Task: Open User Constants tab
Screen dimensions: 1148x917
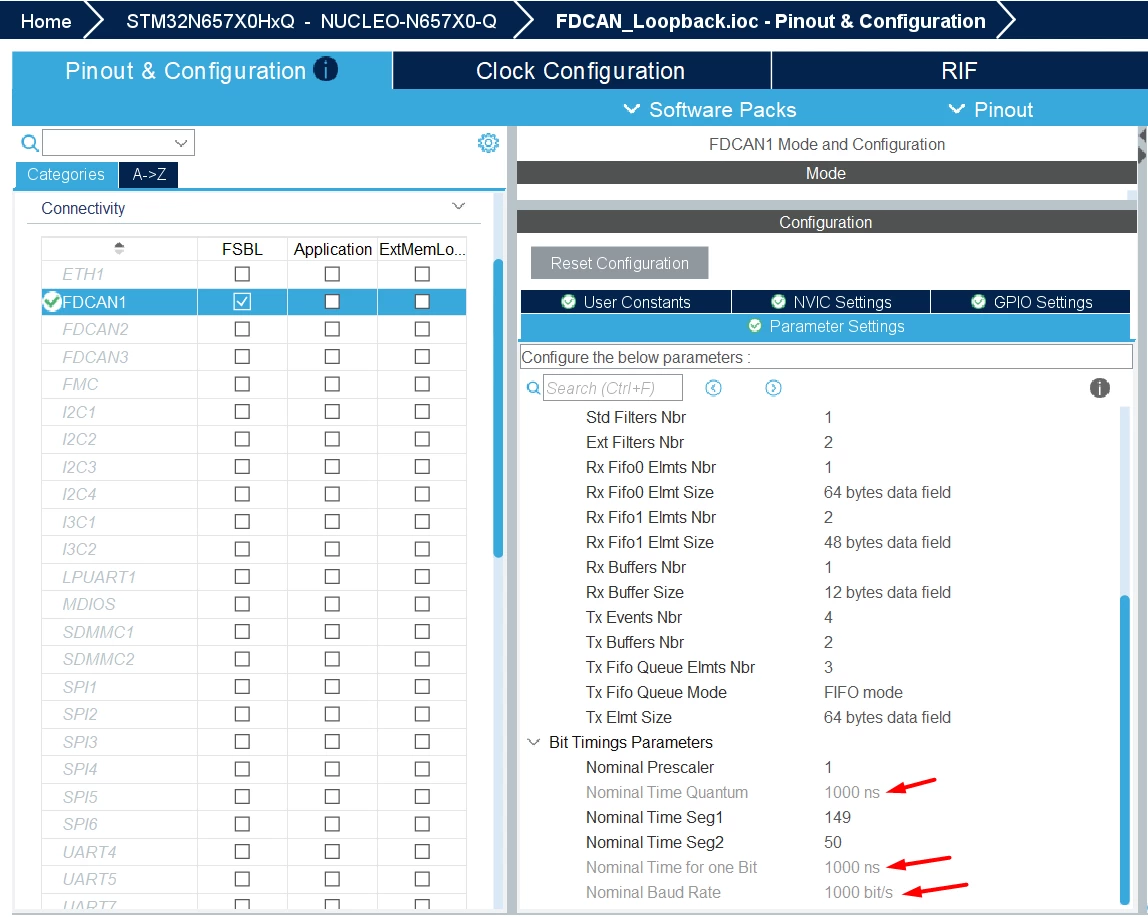Action: (x=626, y=302)
